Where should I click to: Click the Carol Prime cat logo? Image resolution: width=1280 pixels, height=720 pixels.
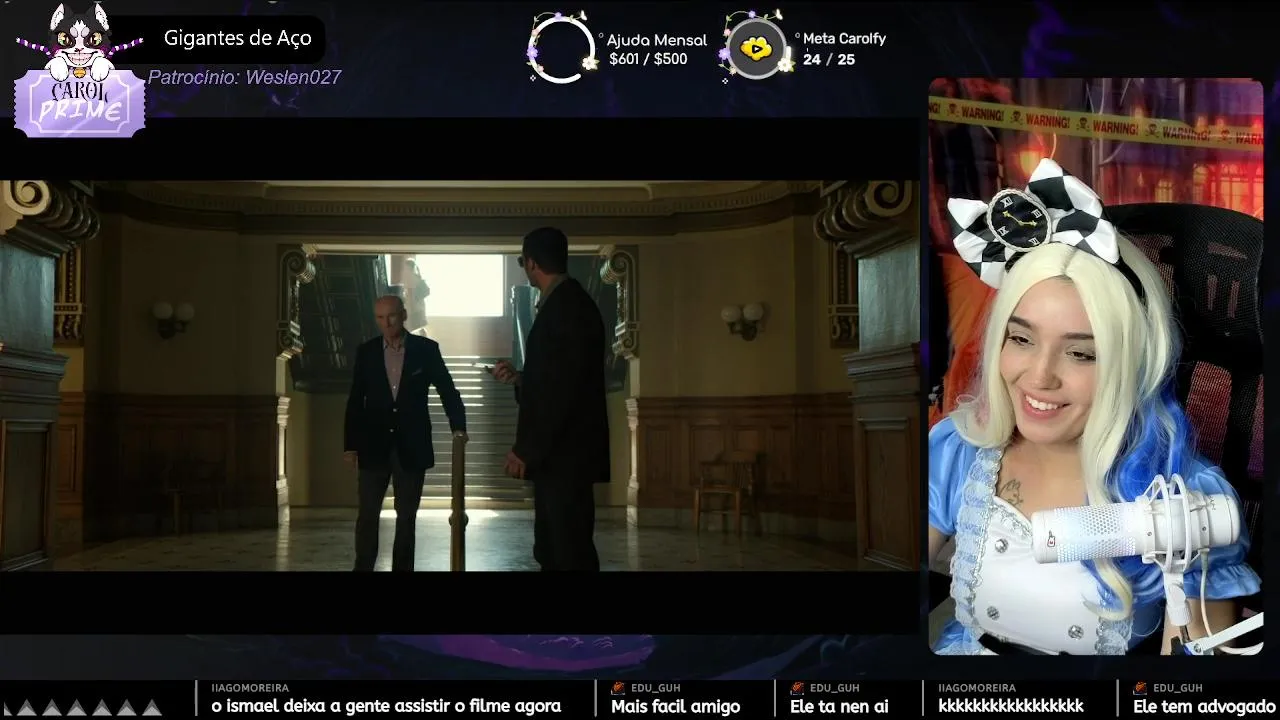click(x=79, y=70)
